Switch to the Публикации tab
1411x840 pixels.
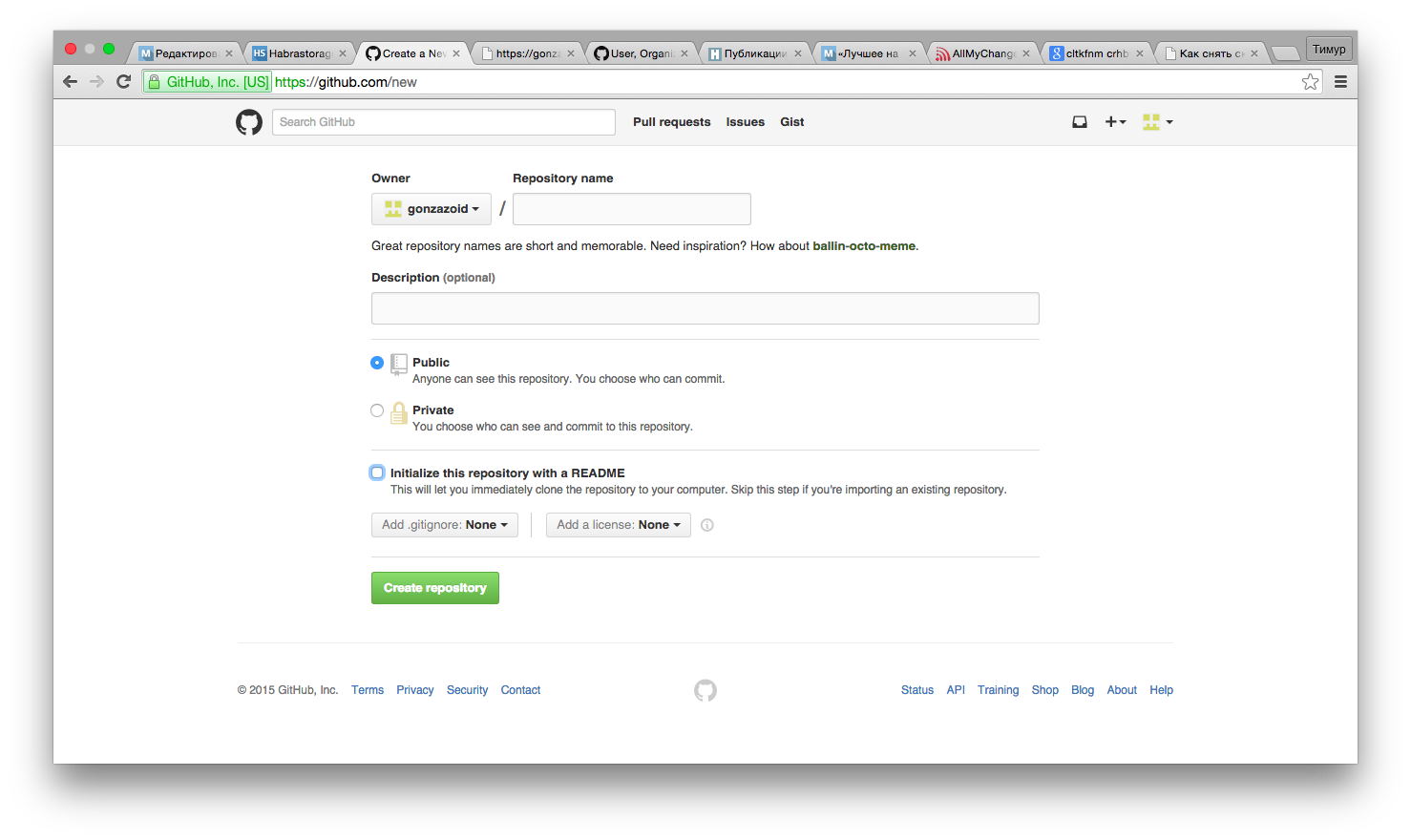coord(754,53)
